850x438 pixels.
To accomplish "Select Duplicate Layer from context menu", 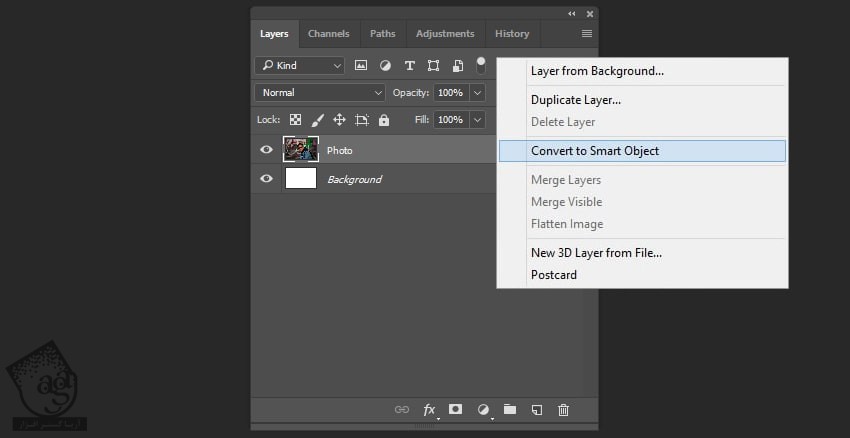I will coord(576,100).
